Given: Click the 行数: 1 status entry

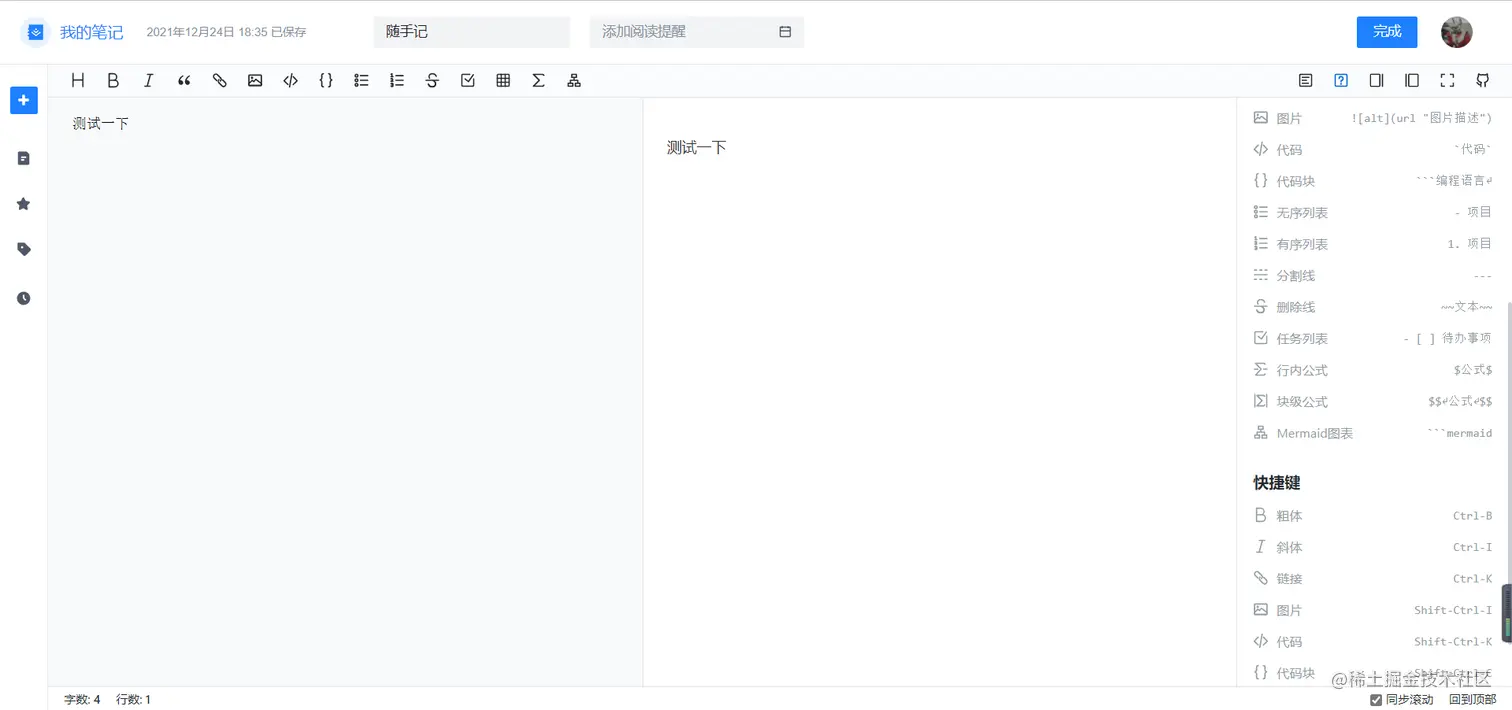Looking at the screenshot, I should click(133, 700).
